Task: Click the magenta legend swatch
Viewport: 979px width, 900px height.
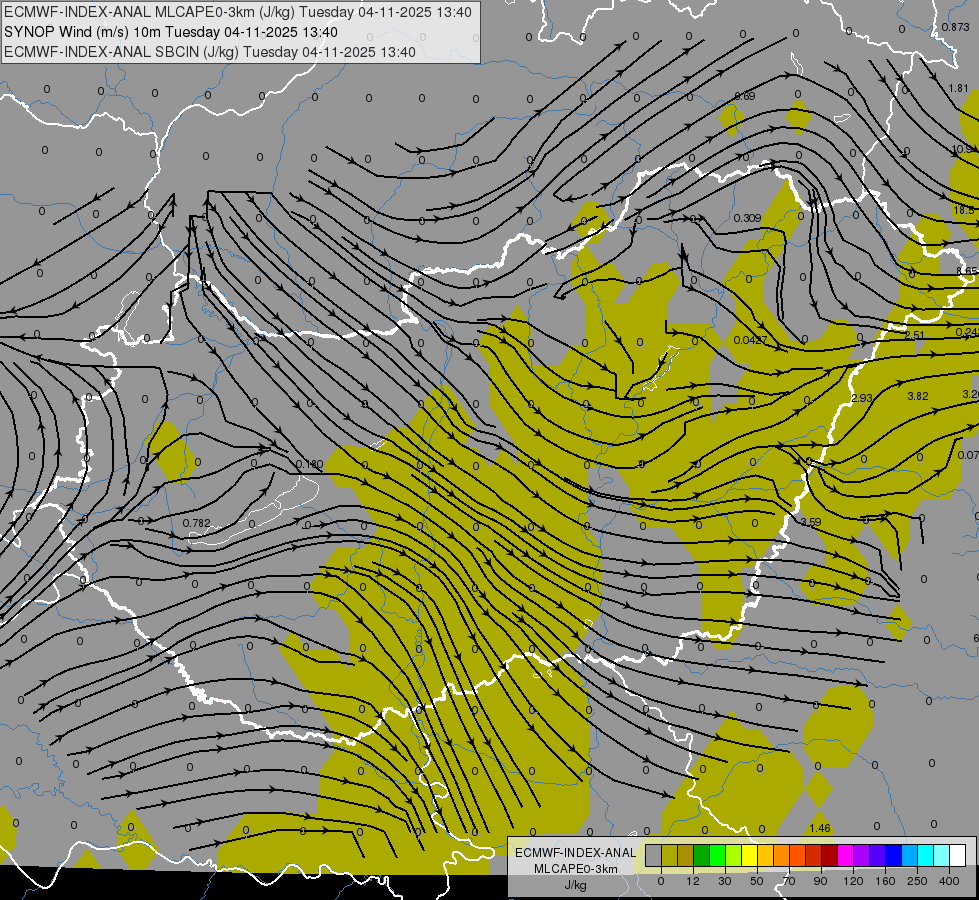Action: click(845, 855)
